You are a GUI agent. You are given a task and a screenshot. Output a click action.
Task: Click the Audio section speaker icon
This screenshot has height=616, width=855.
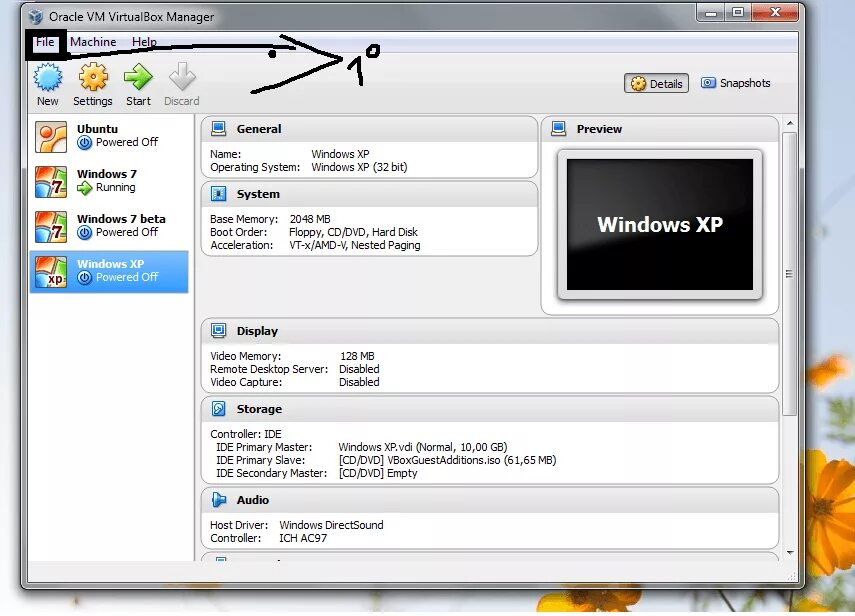point(219,499)
